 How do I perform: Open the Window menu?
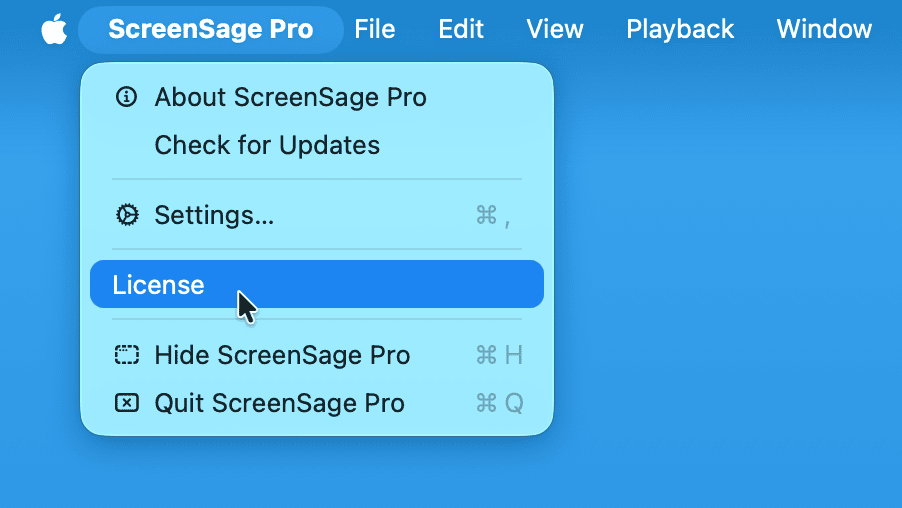pyautogui.click(x=824, y=29)
